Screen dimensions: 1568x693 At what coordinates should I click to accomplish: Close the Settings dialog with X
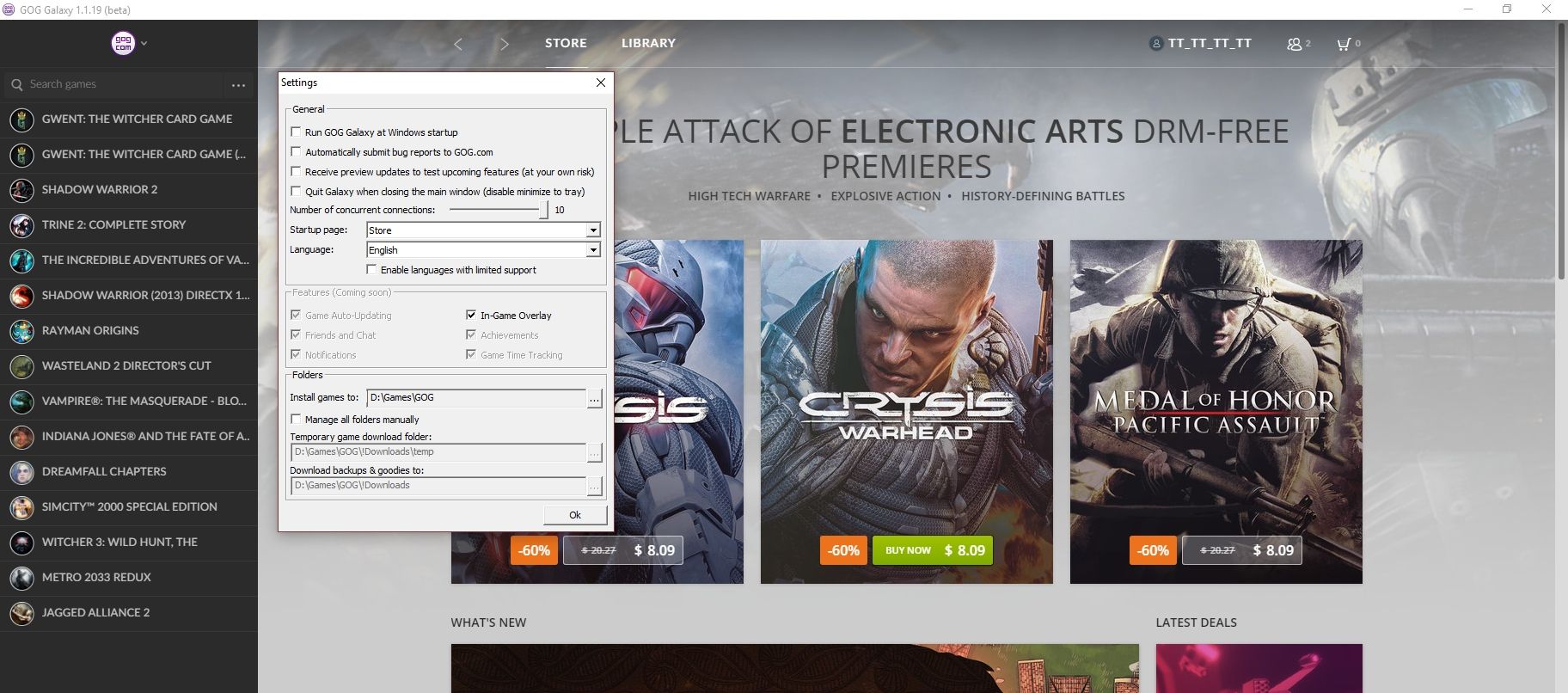click(601, 83)
